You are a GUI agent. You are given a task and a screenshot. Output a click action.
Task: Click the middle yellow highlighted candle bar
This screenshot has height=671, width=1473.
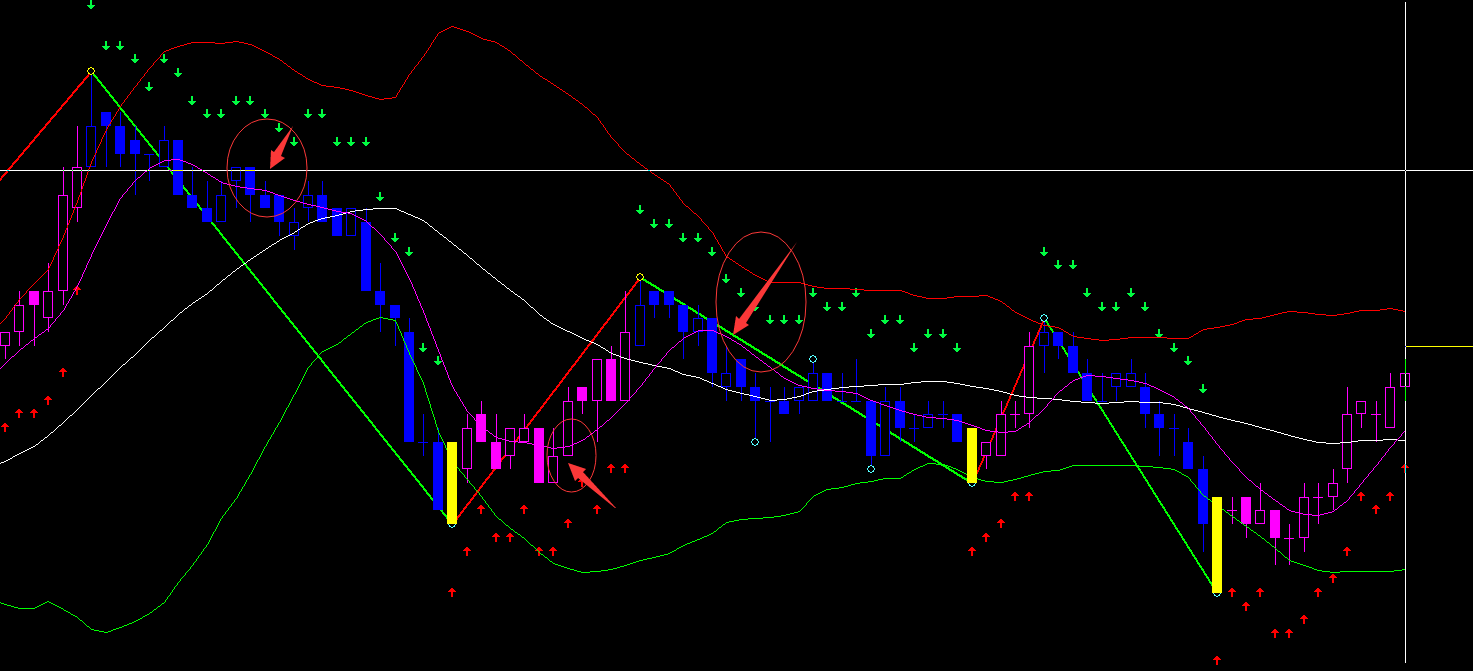pos(971,456)
